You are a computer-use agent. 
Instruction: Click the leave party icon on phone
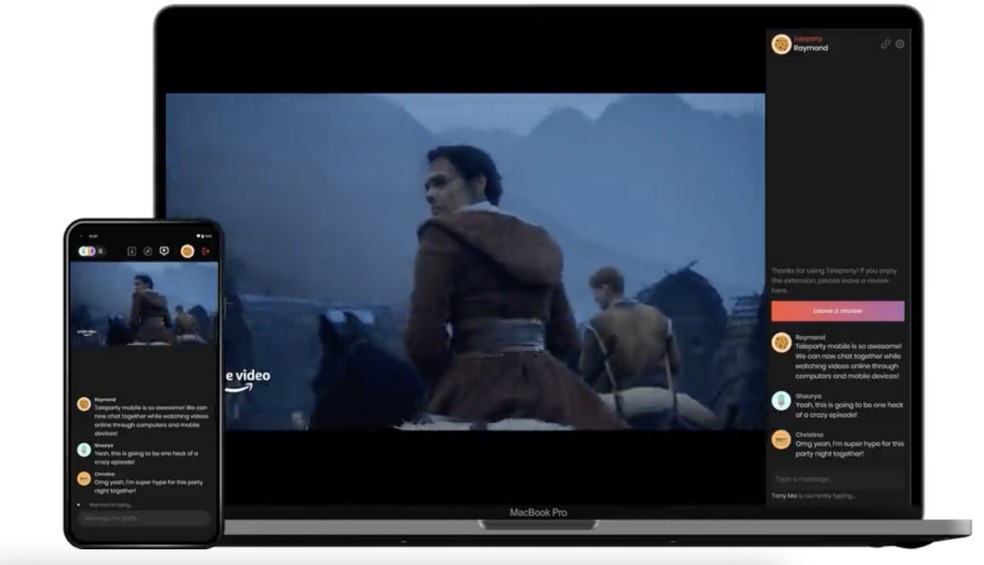(x=205, y=251)
